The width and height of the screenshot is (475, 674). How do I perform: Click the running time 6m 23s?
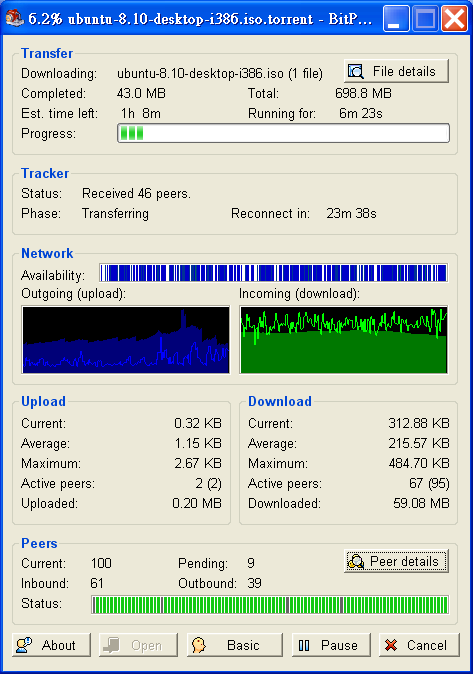(x=361, y=113)
